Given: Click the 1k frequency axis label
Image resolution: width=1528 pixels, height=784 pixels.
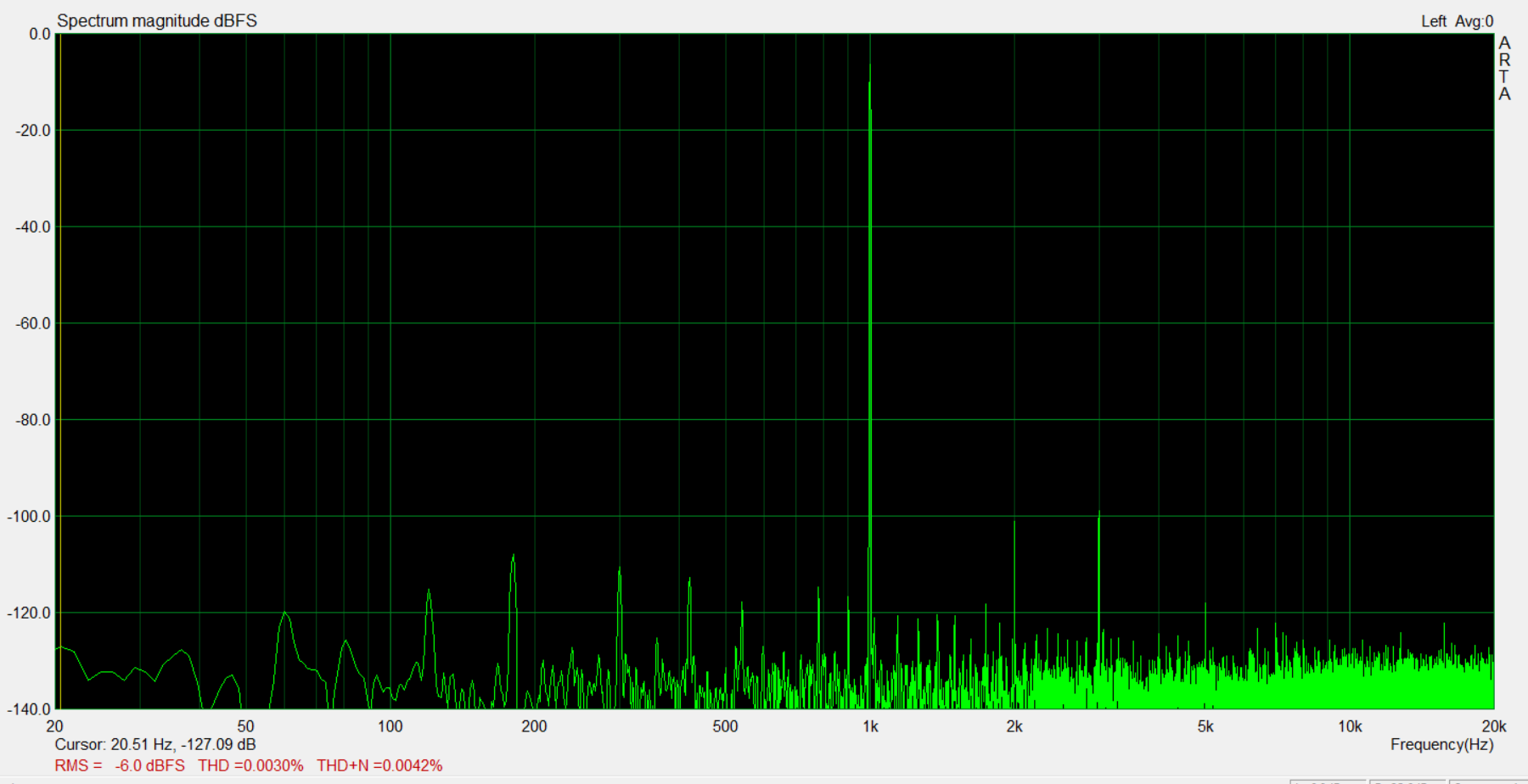Looking at the screenshot, I should (870, 726).
